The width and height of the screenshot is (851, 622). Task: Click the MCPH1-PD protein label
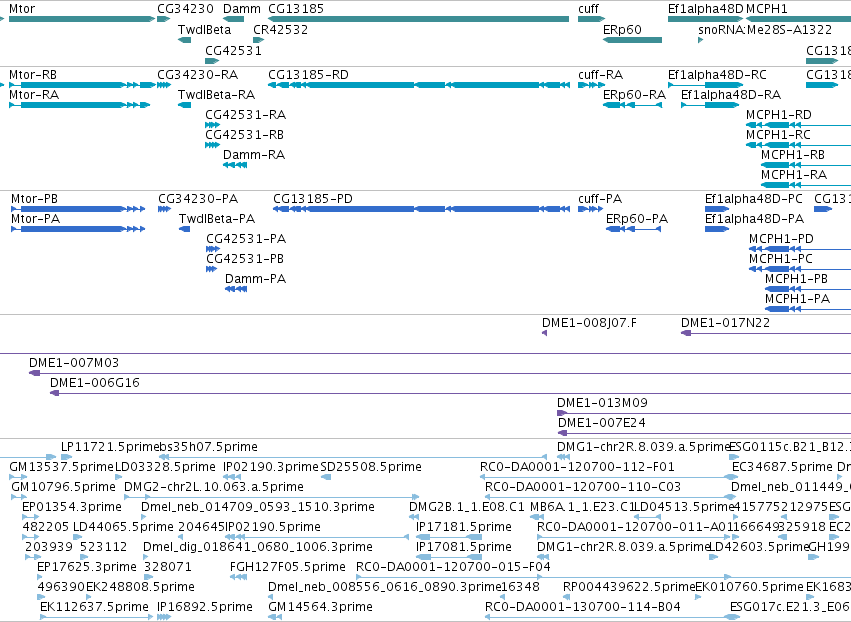pyautogui.click(x=781, y=239)
